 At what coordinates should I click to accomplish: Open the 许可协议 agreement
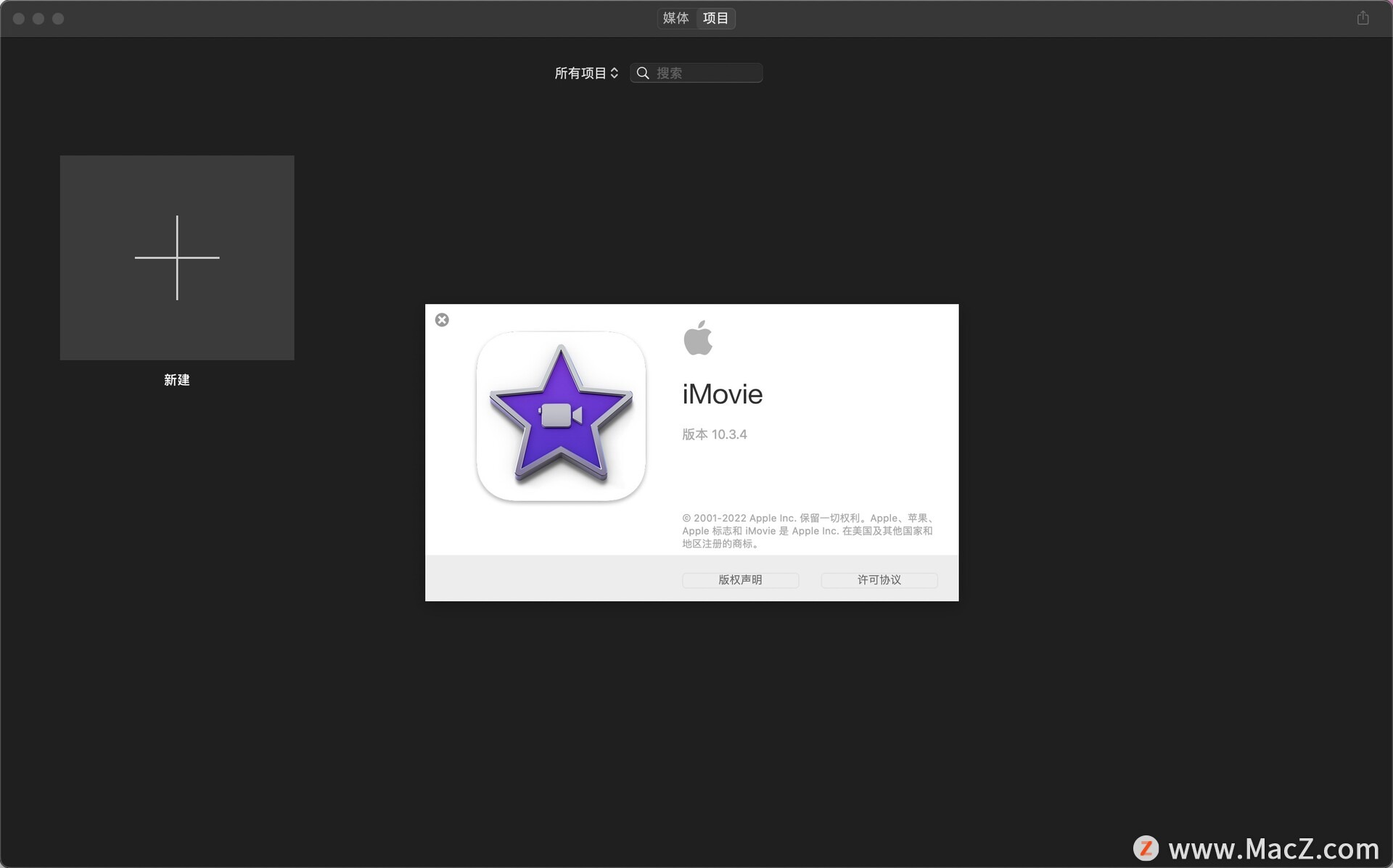coord(878,580)
